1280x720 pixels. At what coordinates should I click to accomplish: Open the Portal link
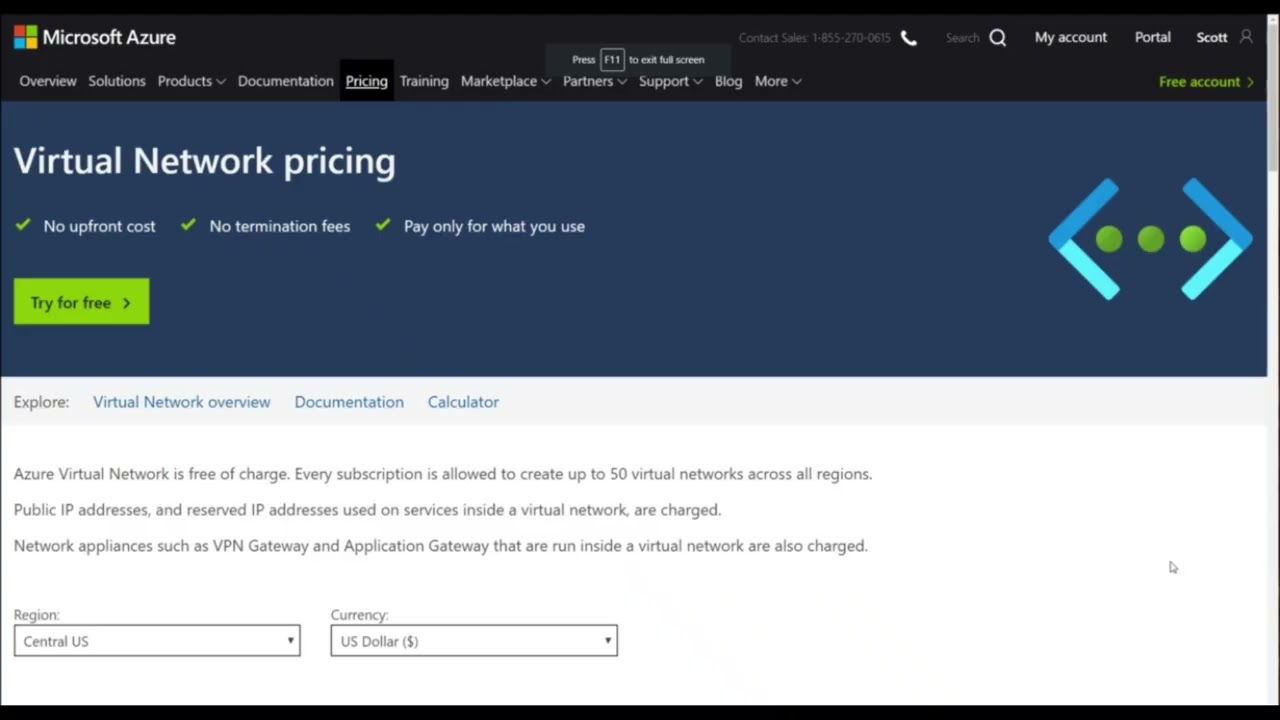[1152, 37]
